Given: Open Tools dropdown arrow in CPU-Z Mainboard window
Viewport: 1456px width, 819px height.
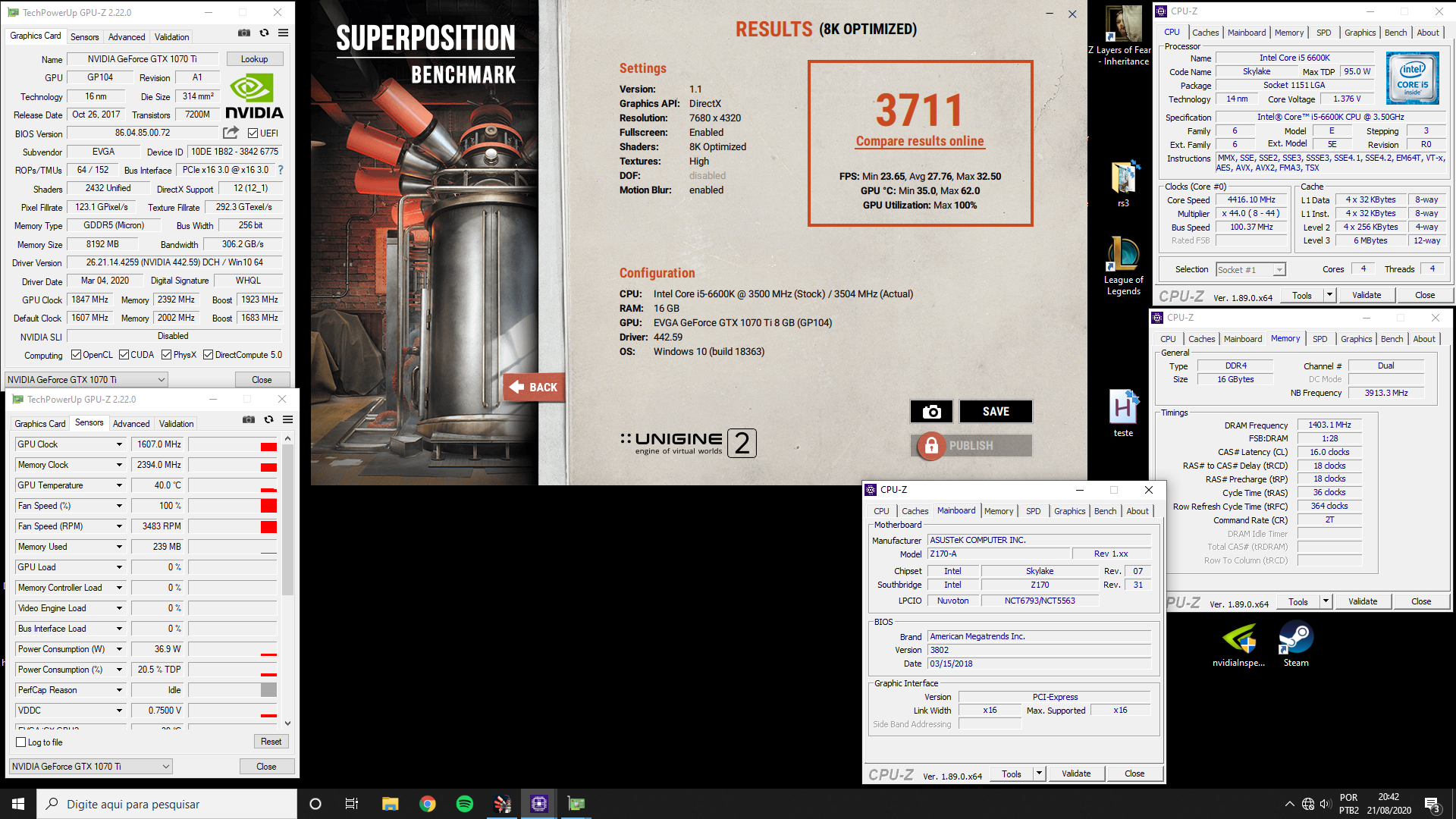Looking at the screenshot, I should tap(1039, 774).
